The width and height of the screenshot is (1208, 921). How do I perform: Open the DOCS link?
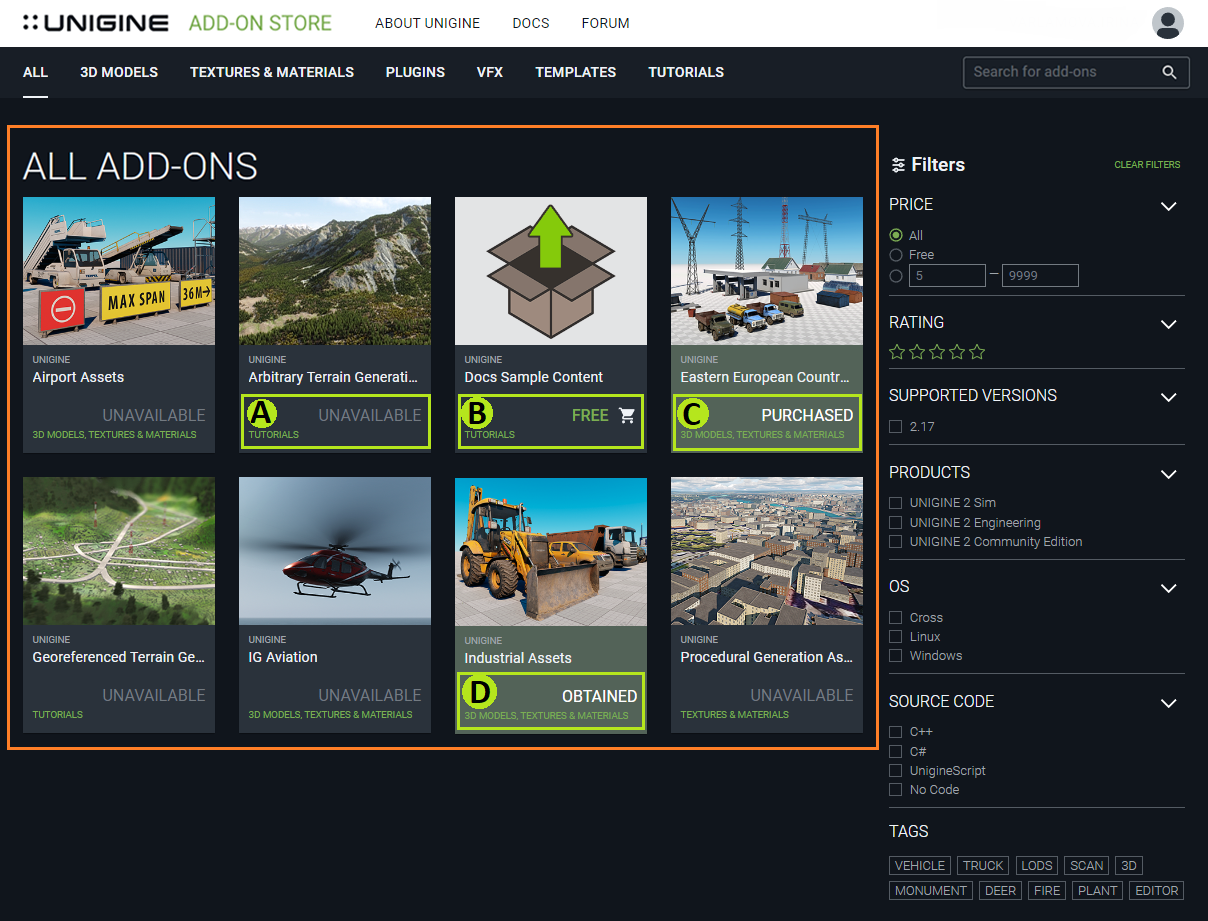[x=531, y=23]
